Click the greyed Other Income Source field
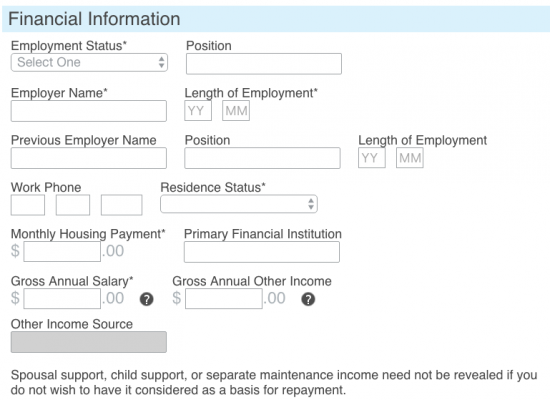The height and width of the screenshot is (400, 550). click(x=89, y=342)
